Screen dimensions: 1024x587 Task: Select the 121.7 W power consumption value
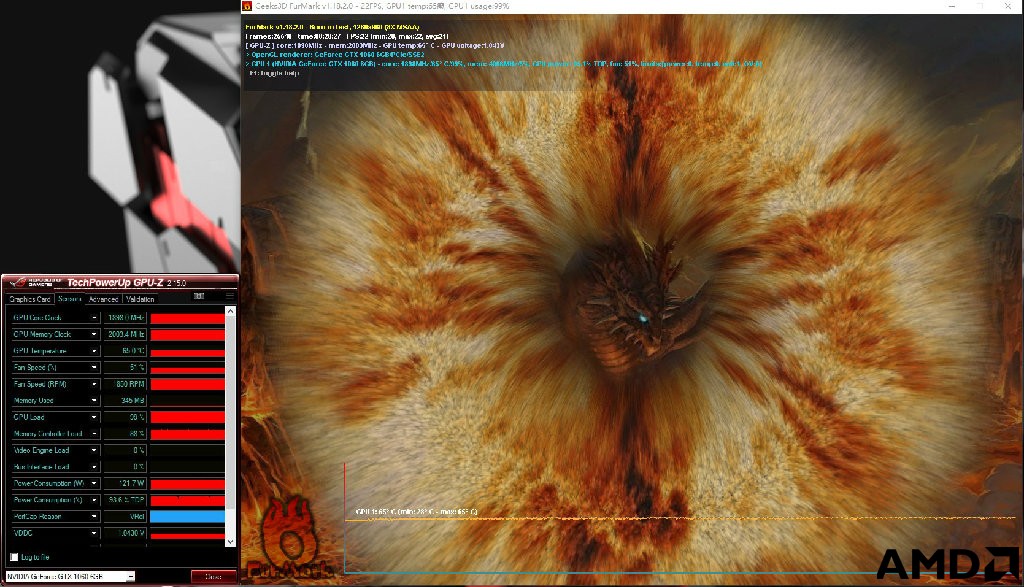tap(125, 484)
